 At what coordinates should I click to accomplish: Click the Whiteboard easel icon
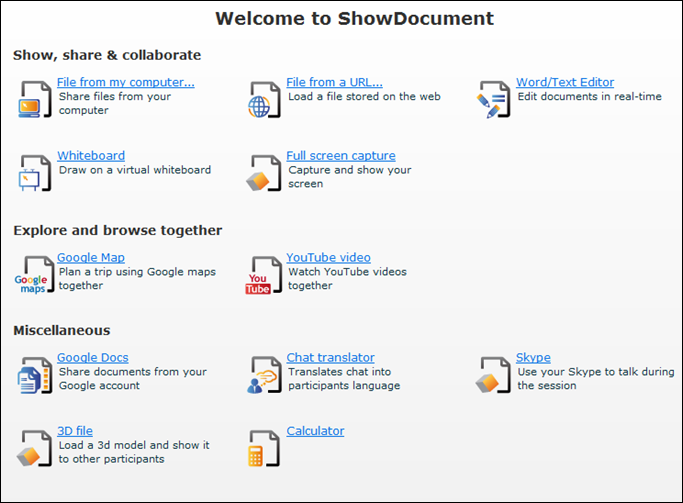(x=33, y=173)
